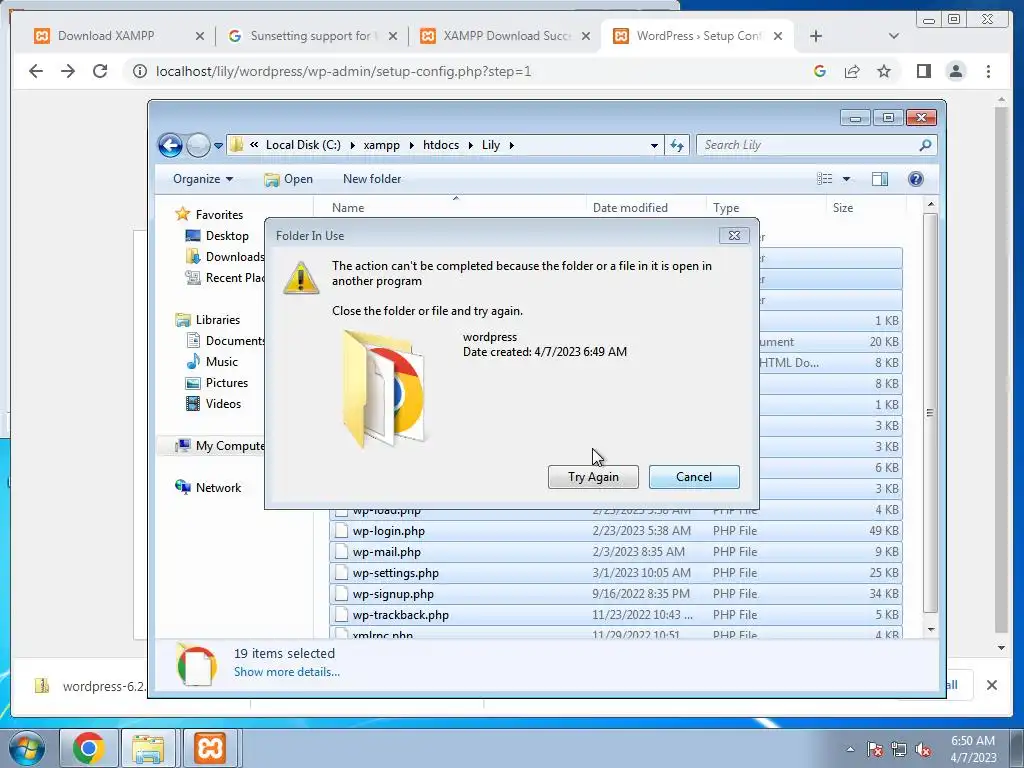Create a New folder
Image resolution: width=1024 pixels, height=768 pixels.
coord(372,179)
